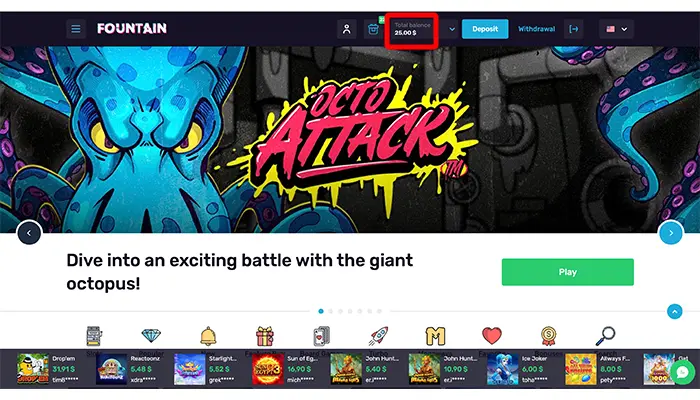Open the Slots category icon
The image size is (700, 400).
click(94, 336)
